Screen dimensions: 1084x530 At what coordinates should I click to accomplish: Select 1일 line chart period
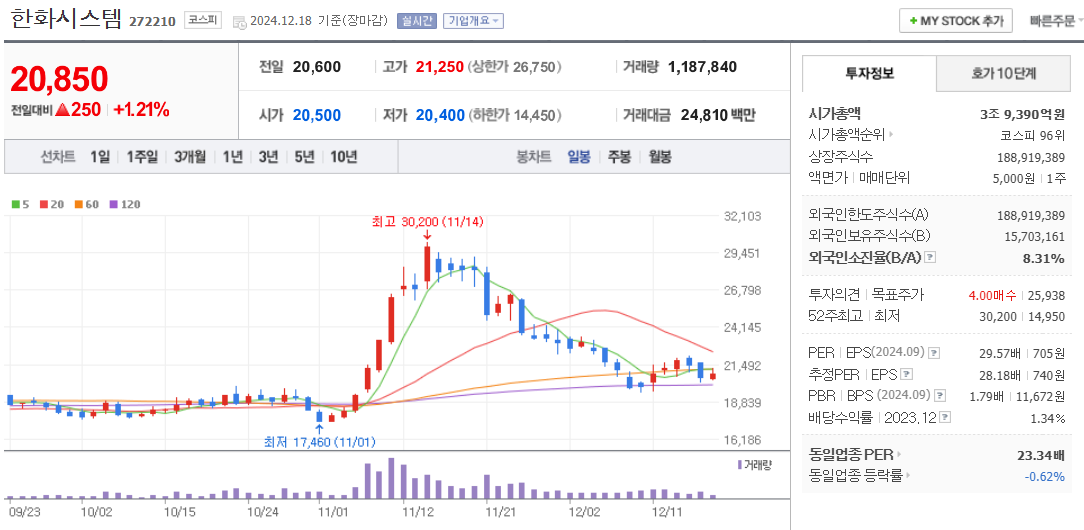[100, 157]
